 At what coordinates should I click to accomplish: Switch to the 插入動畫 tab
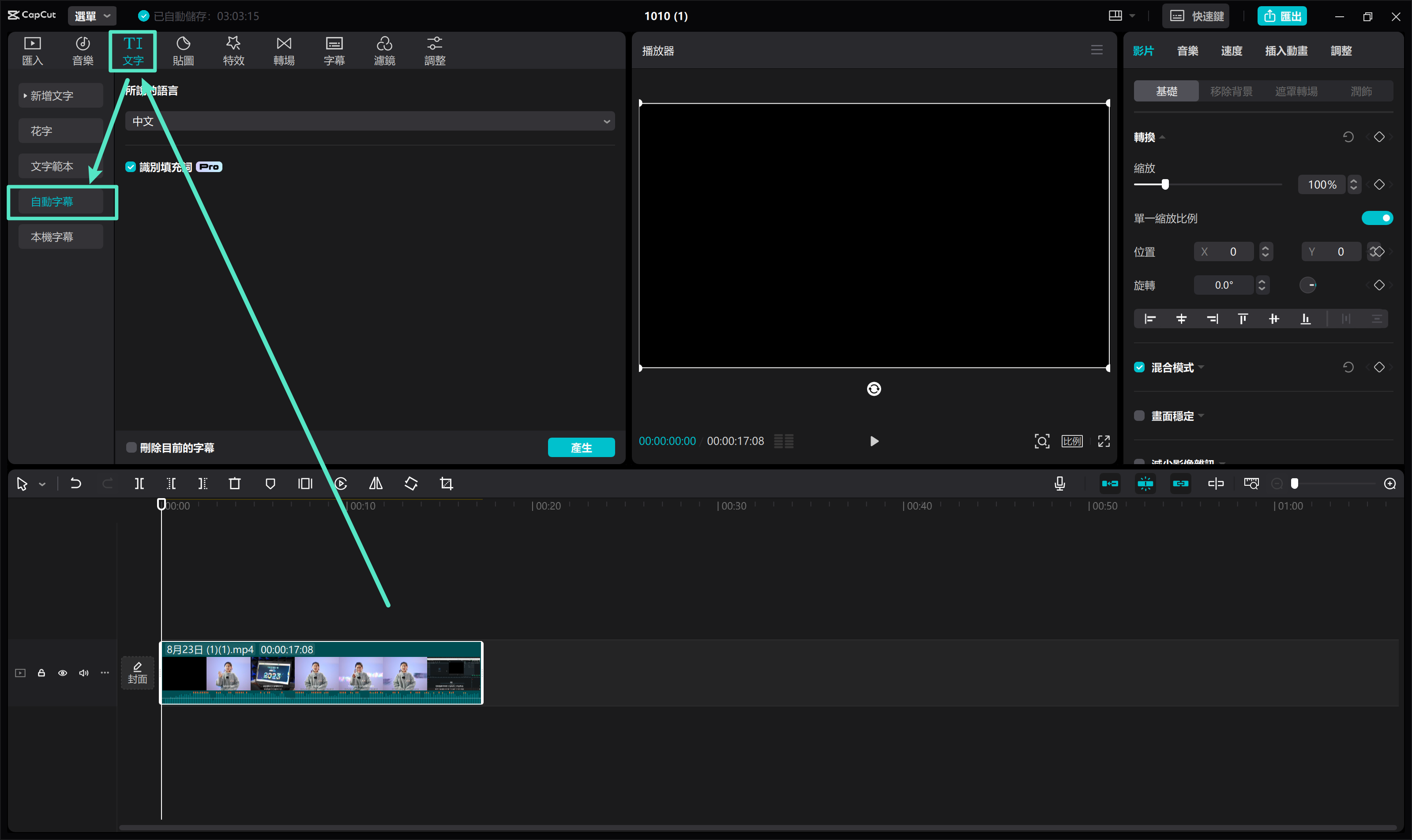(1286, 50)
